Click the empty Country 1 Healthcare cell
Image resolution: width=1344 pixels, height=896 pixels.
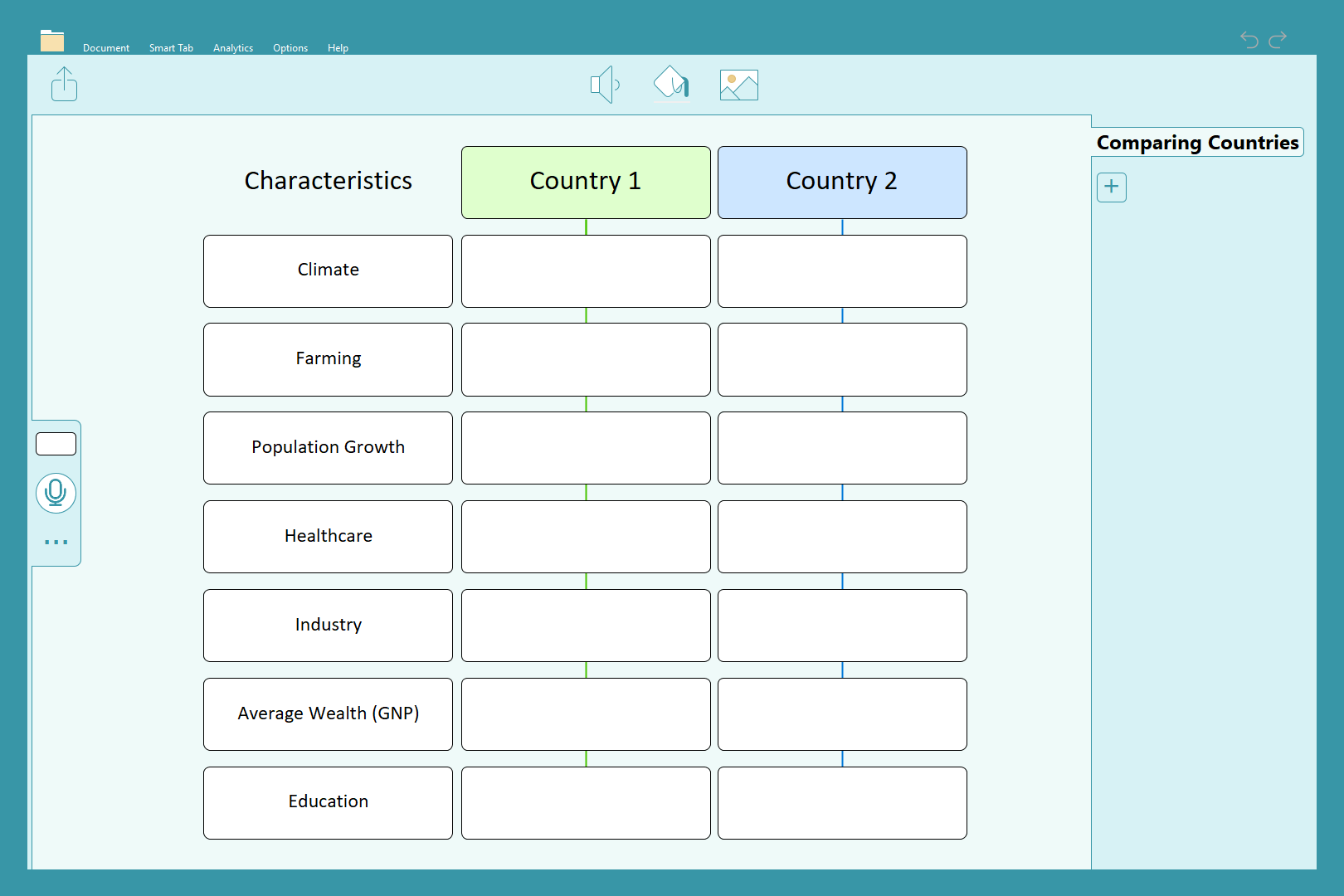pos(586,537)
